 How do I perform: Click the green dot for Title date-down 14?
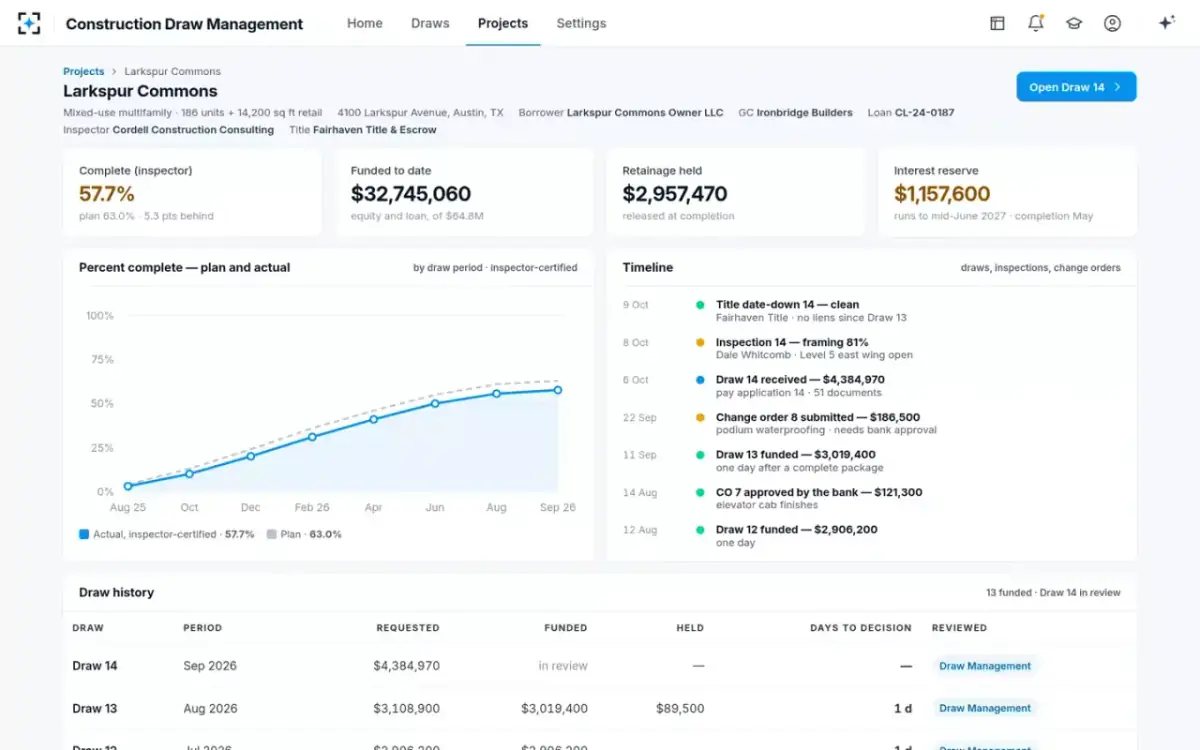pos(700,305)
